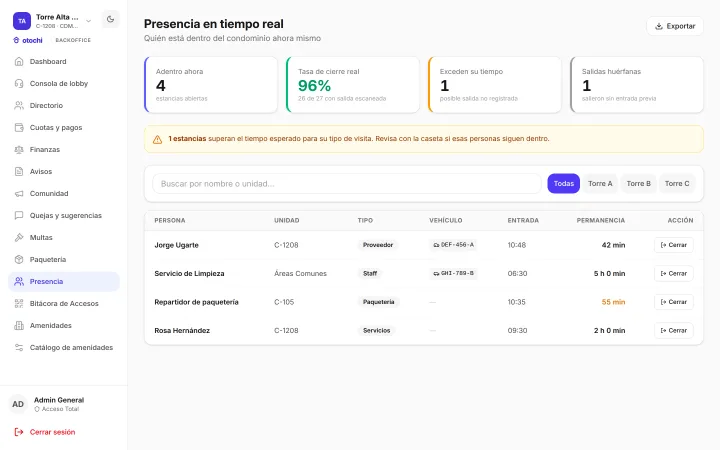Click the search by name or unit field
The image size is (720, 450).
tap(347, 184)
